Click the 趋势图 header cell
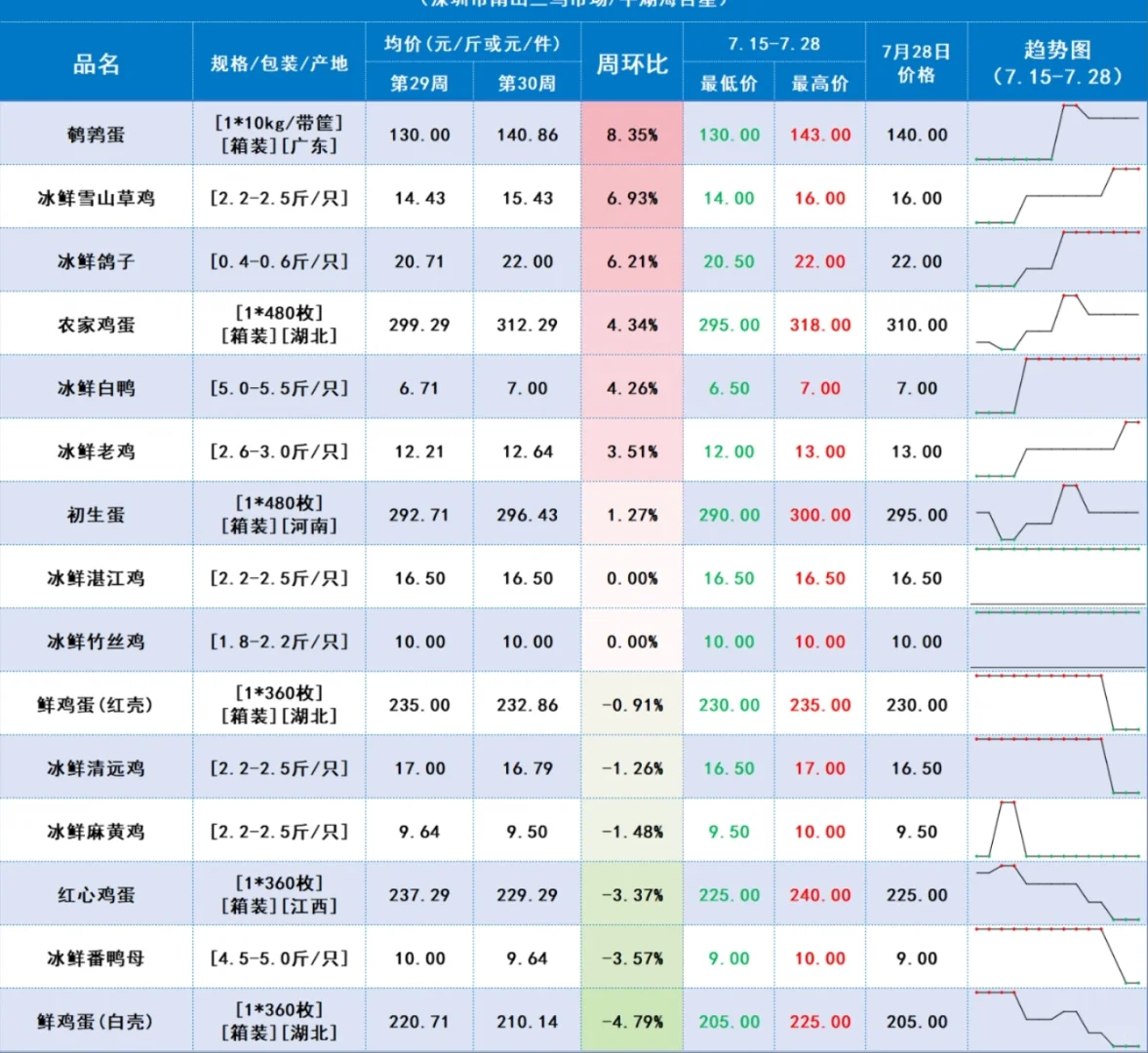The height and width of the screenshot is (1053, 1148). [1057, 63]
